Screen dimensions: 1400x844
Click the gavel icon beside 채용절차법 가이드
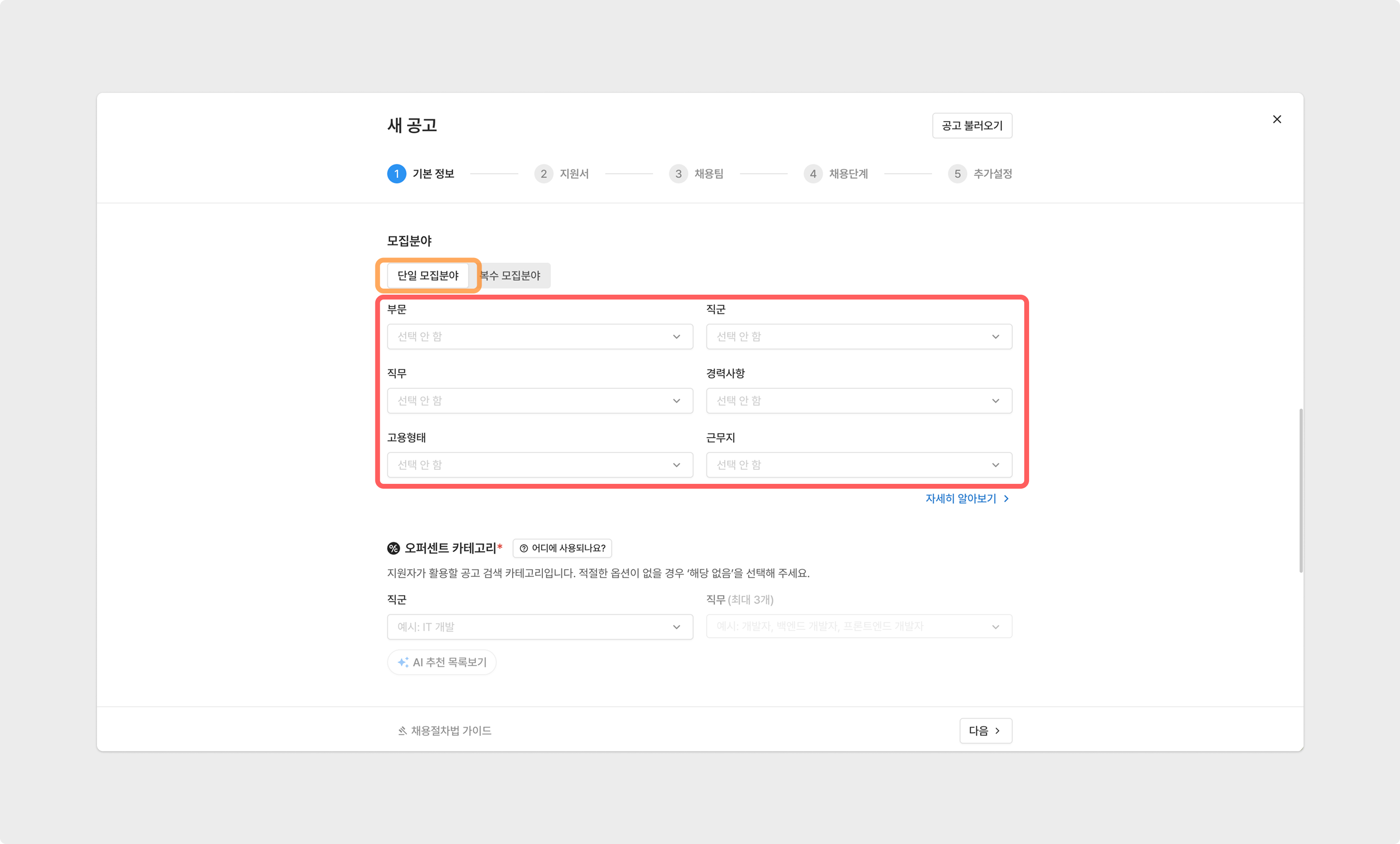coord(402,731)
